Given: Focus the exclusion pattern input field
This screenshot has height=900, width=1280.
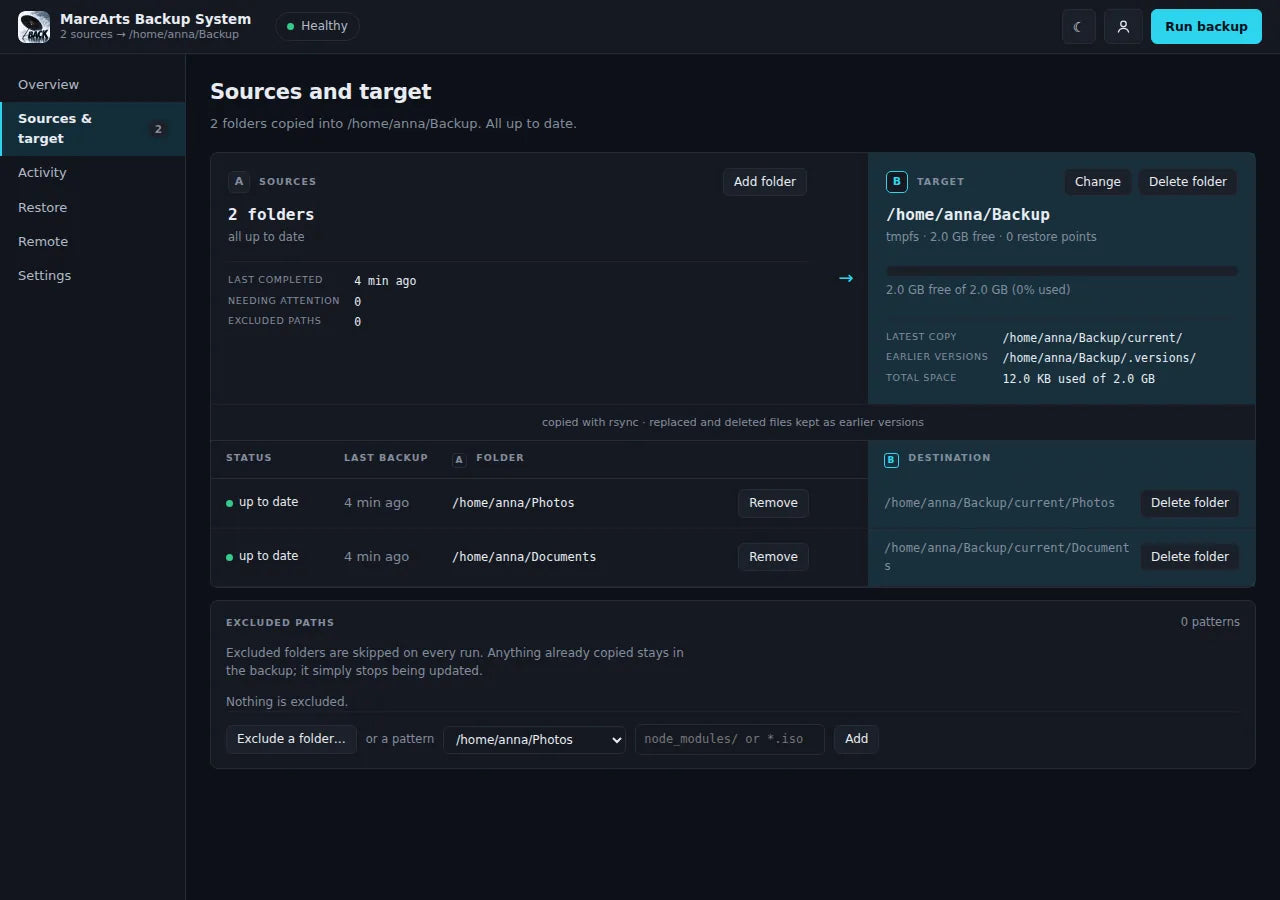Looking at the screenshot, I should click(x=730, y=739).
